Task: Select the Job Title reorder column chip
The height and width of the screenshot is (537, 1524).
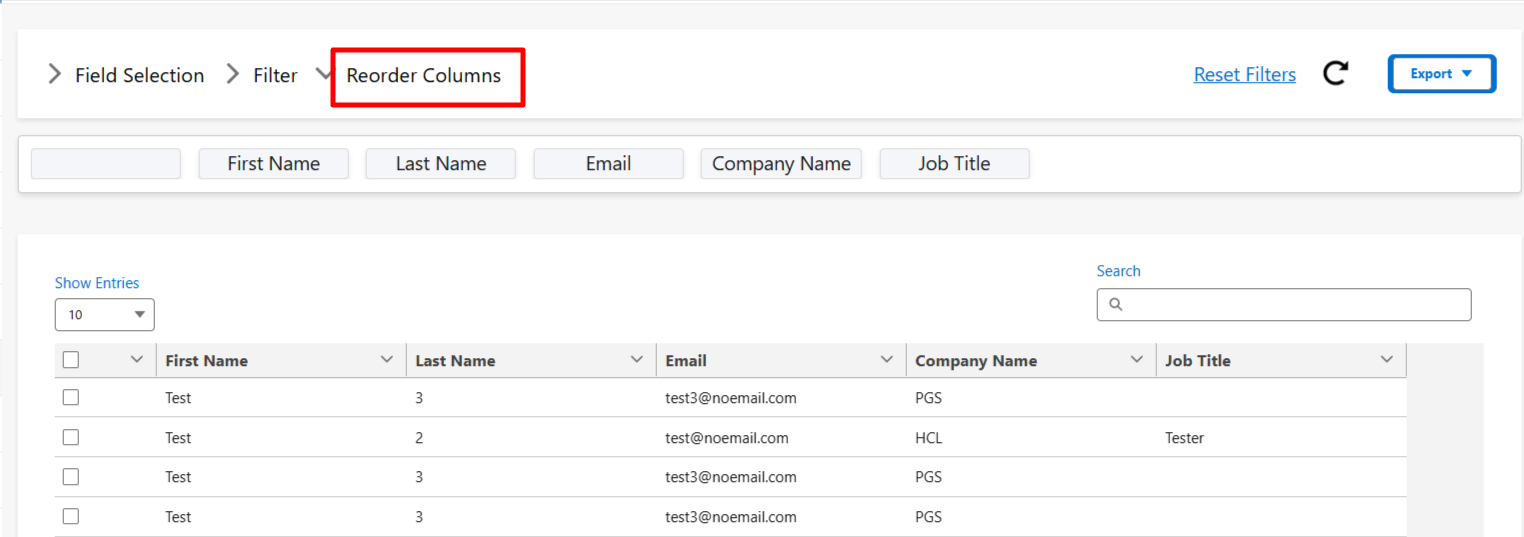Action: (x=954, y=164)
